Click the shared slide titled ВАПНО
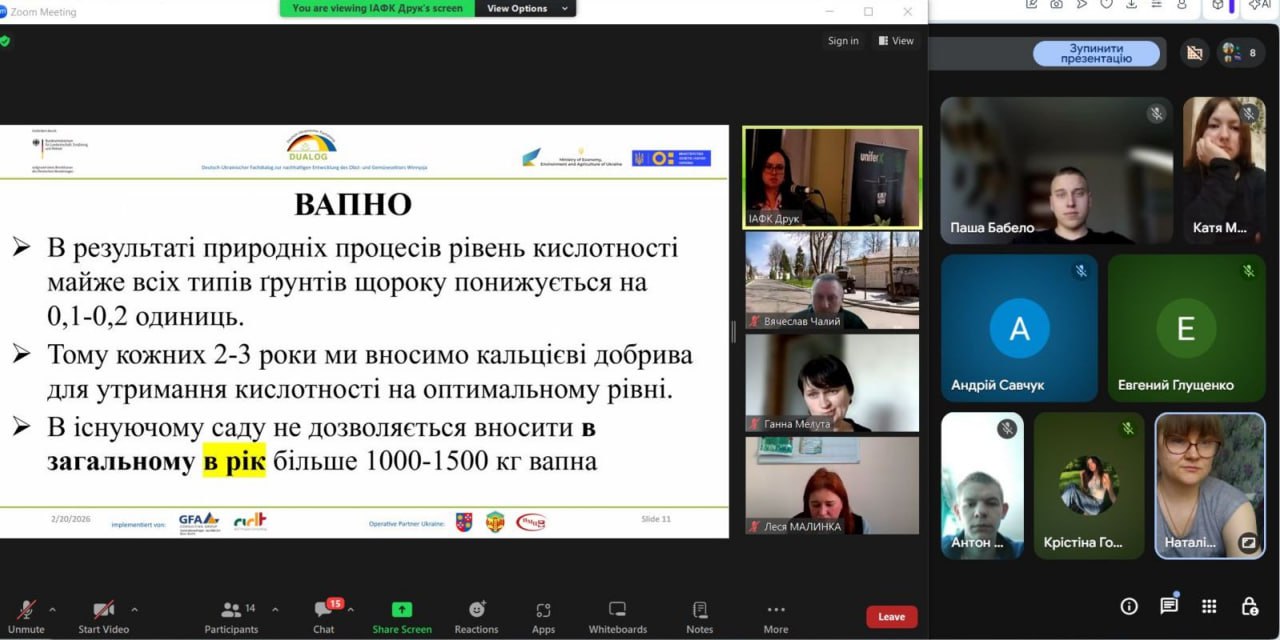 pos(364,331)
